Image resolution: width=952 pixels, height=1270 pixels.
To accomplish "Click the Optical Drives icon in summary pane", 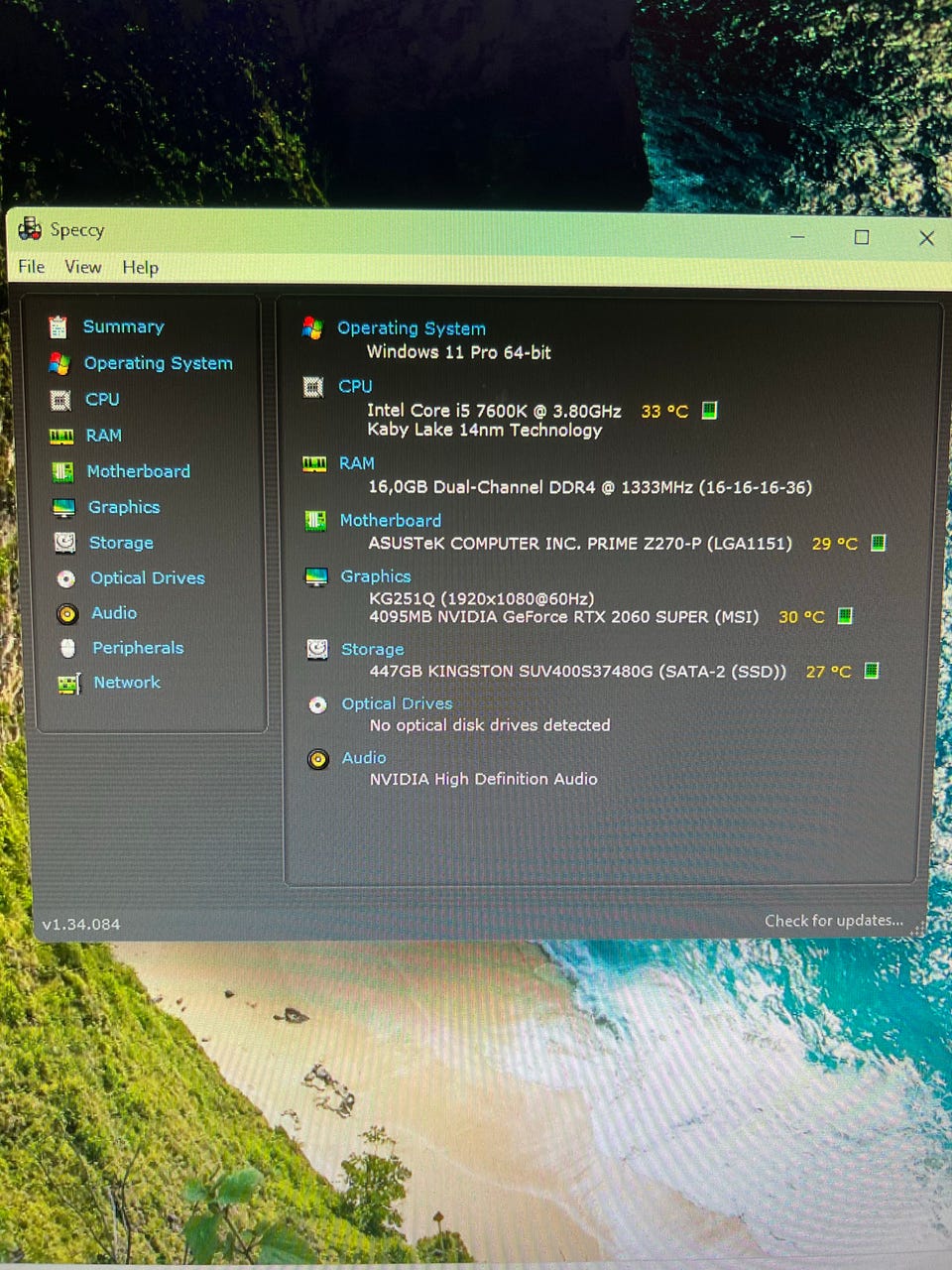I will (317, 704).
